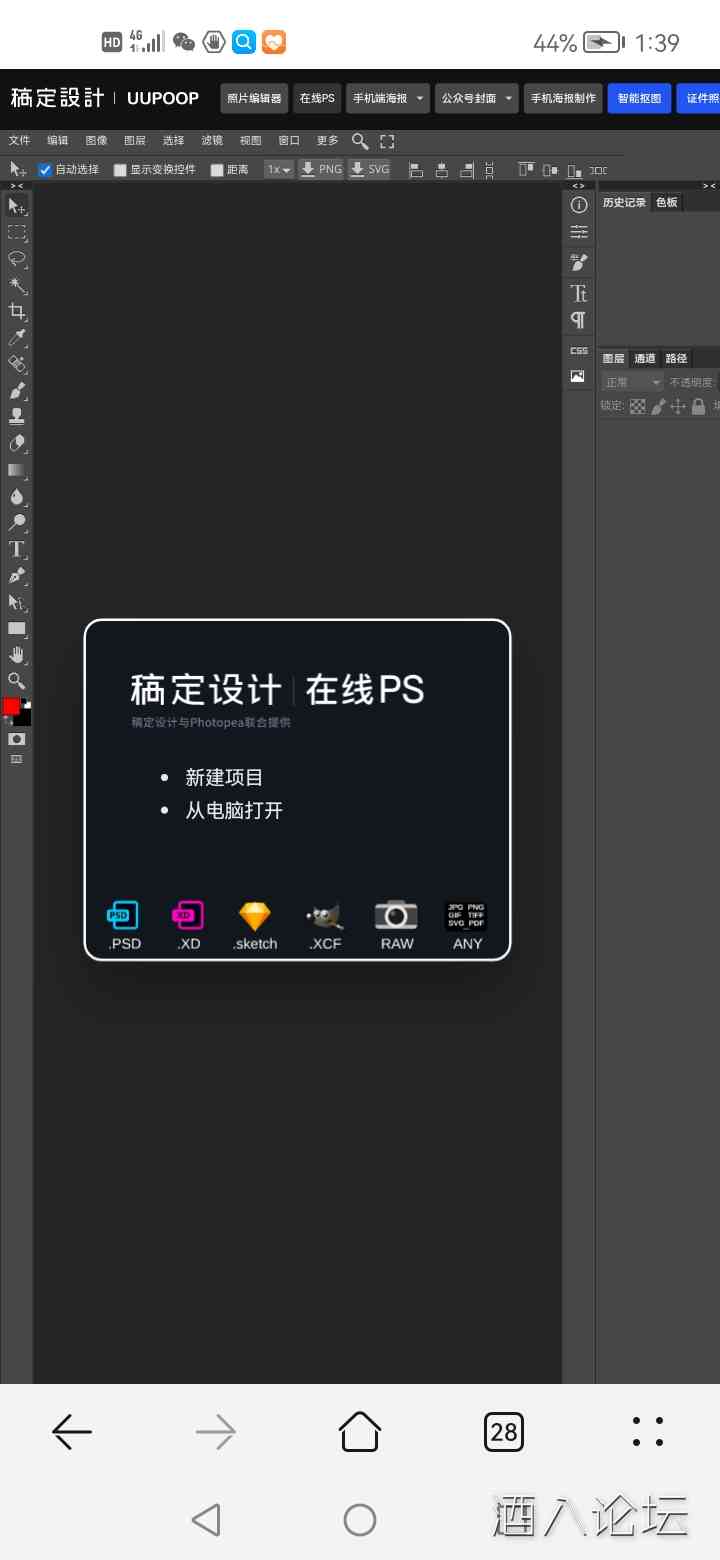
Task: Collapse the left toolbar via top arrows
Action: 16,186
